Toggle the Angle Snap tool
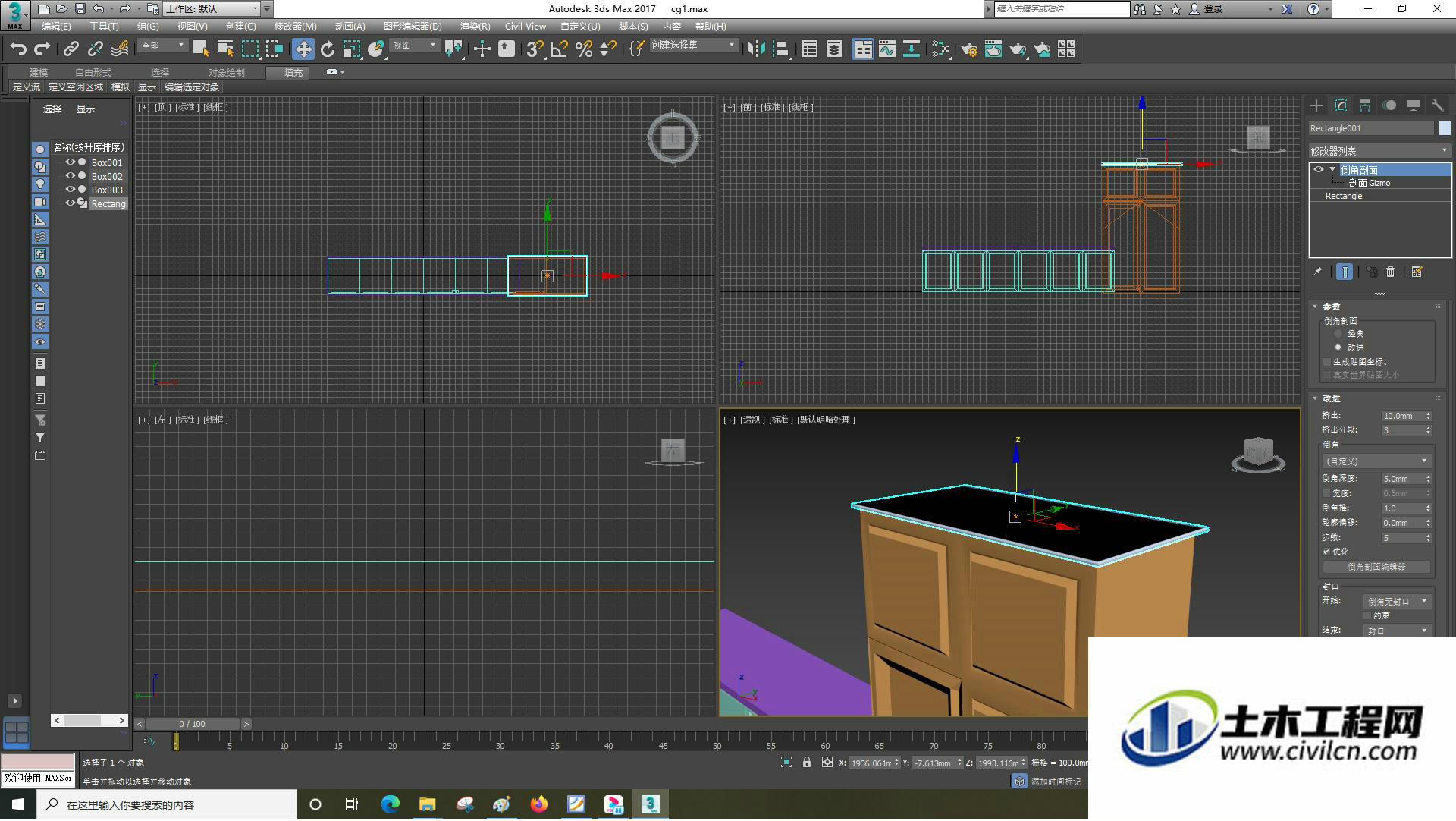The width and height of the screenshot is (1456, 821). pyautogui.click(x=559, y=49)
